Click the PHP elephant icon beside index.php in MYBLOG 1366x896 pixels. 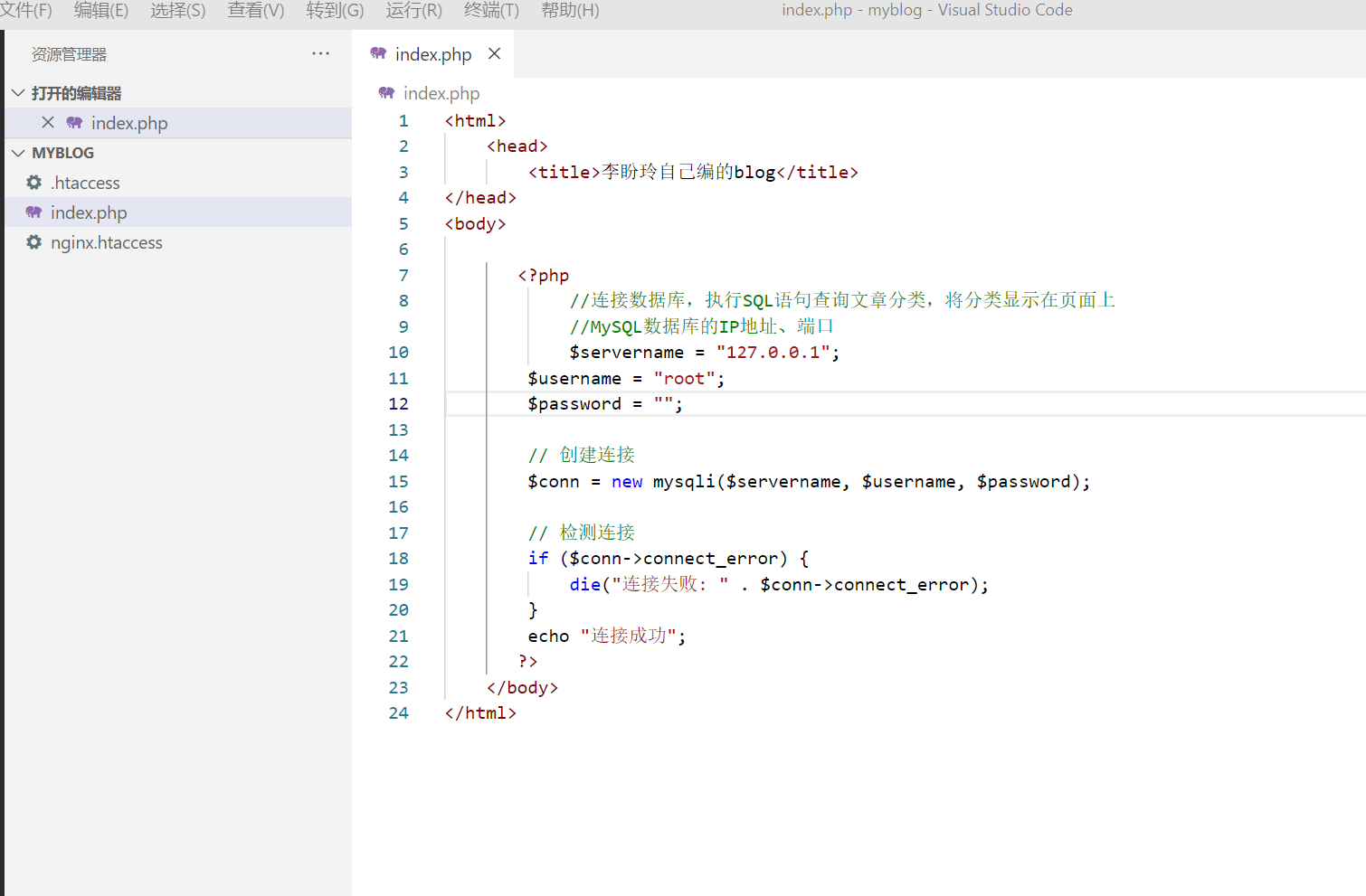coord(33,212)
